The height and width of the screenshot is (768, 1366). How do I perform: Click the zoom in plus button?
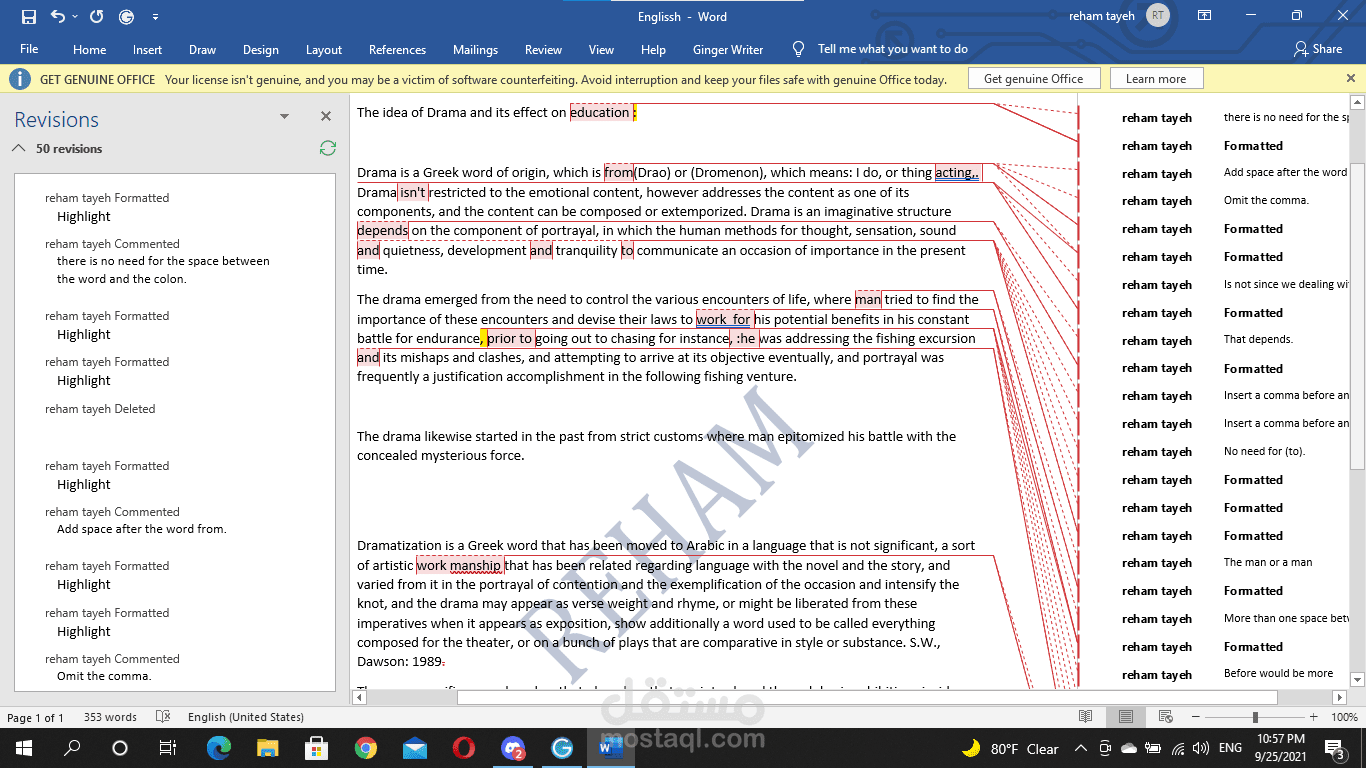click(1315, 717)
